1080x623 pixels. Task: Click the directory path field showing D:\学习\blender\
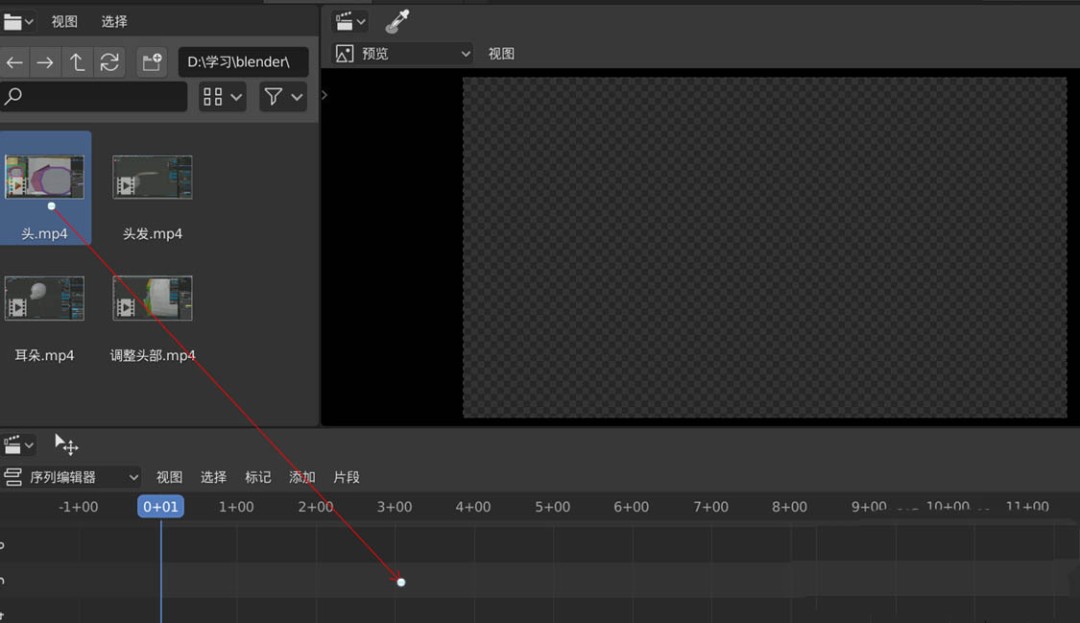point(242,62)
